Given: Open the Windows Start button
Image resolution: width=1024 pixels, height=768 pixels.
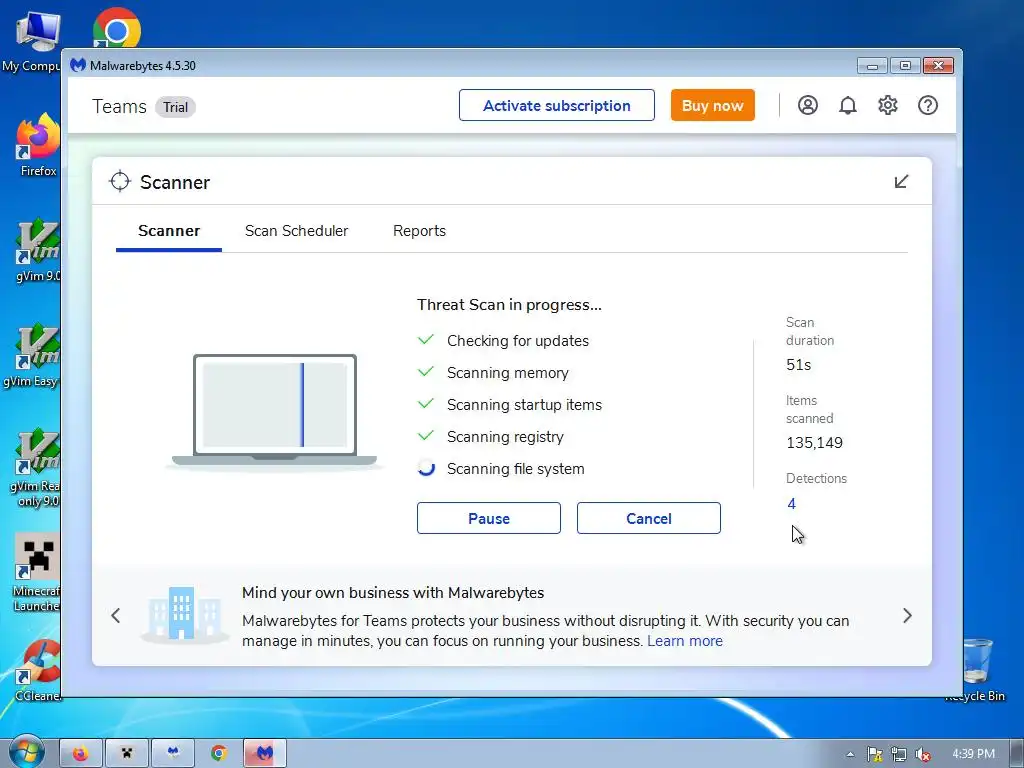Looking at the screenshot, I should coord(26,751).
